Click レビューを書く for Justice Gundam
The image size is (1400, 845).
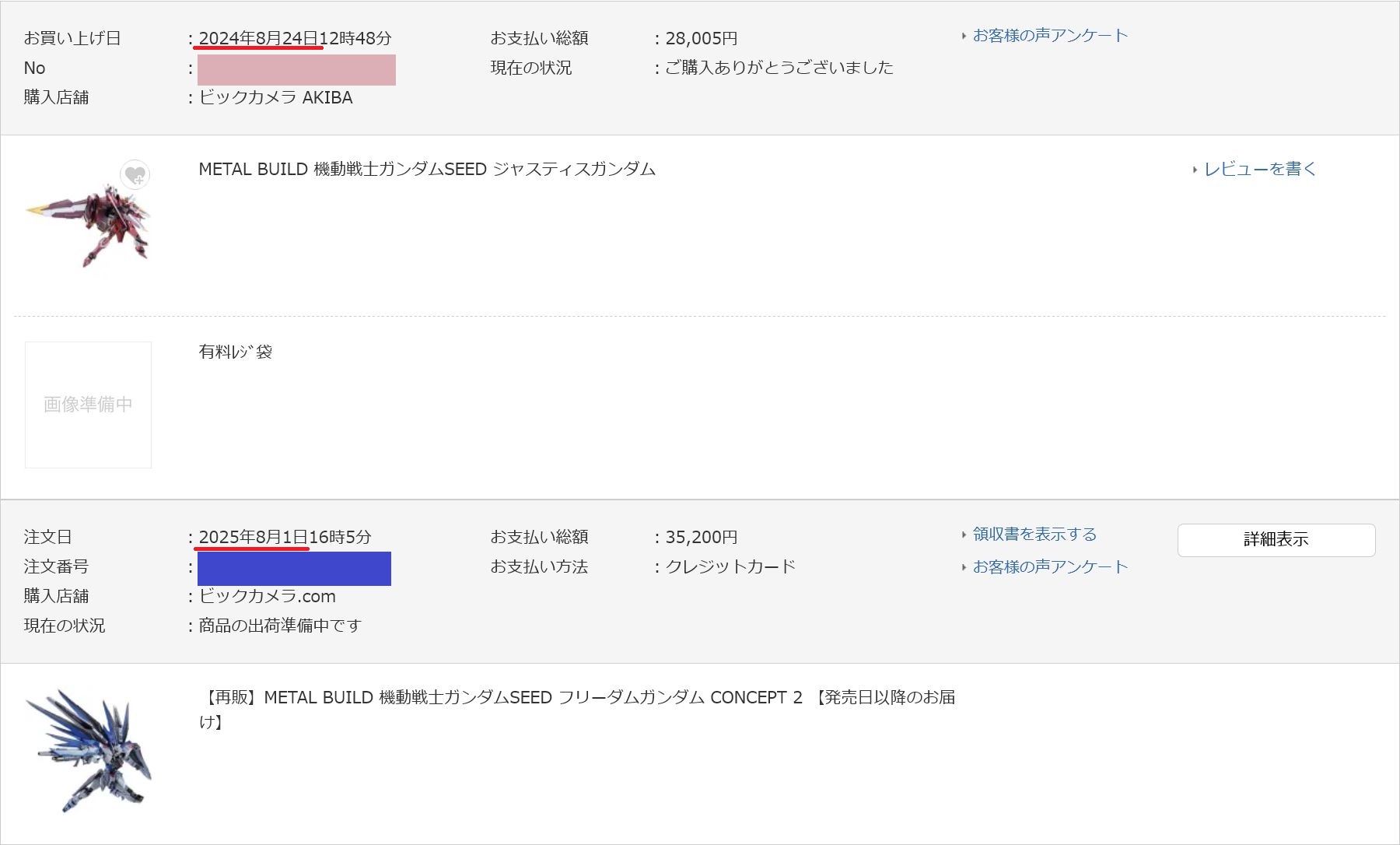pyautogui.click(x=1259, y=169)
